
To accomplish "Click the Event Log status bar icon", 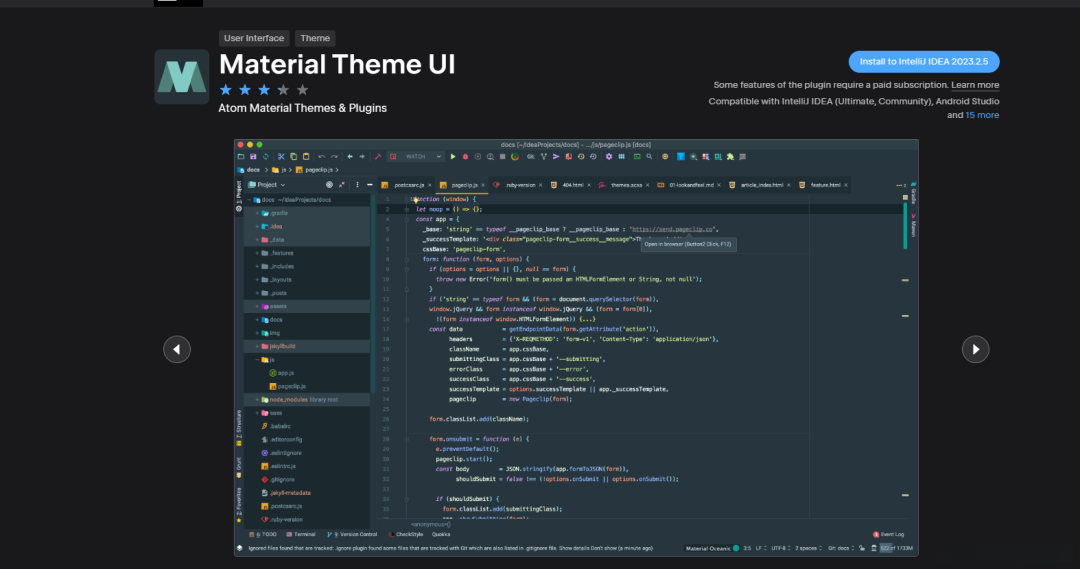I will coord(888,535).
